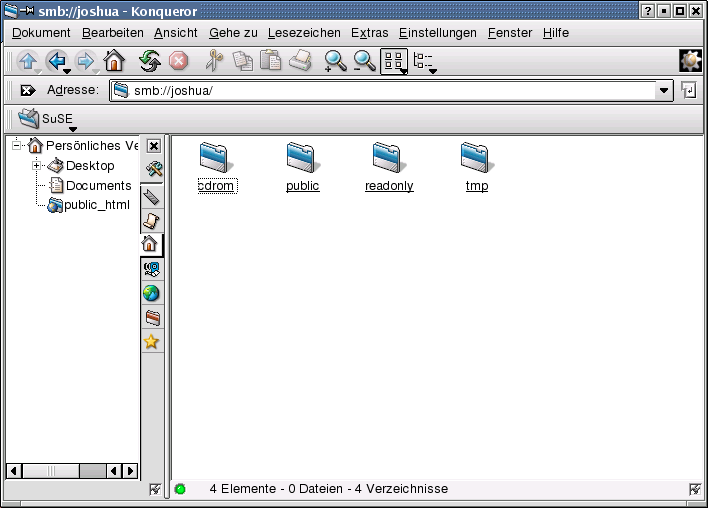The height and width of the screenshot is (508, 708).
Task: Toggle the tree view mode button
Action: tap(424, 61)
